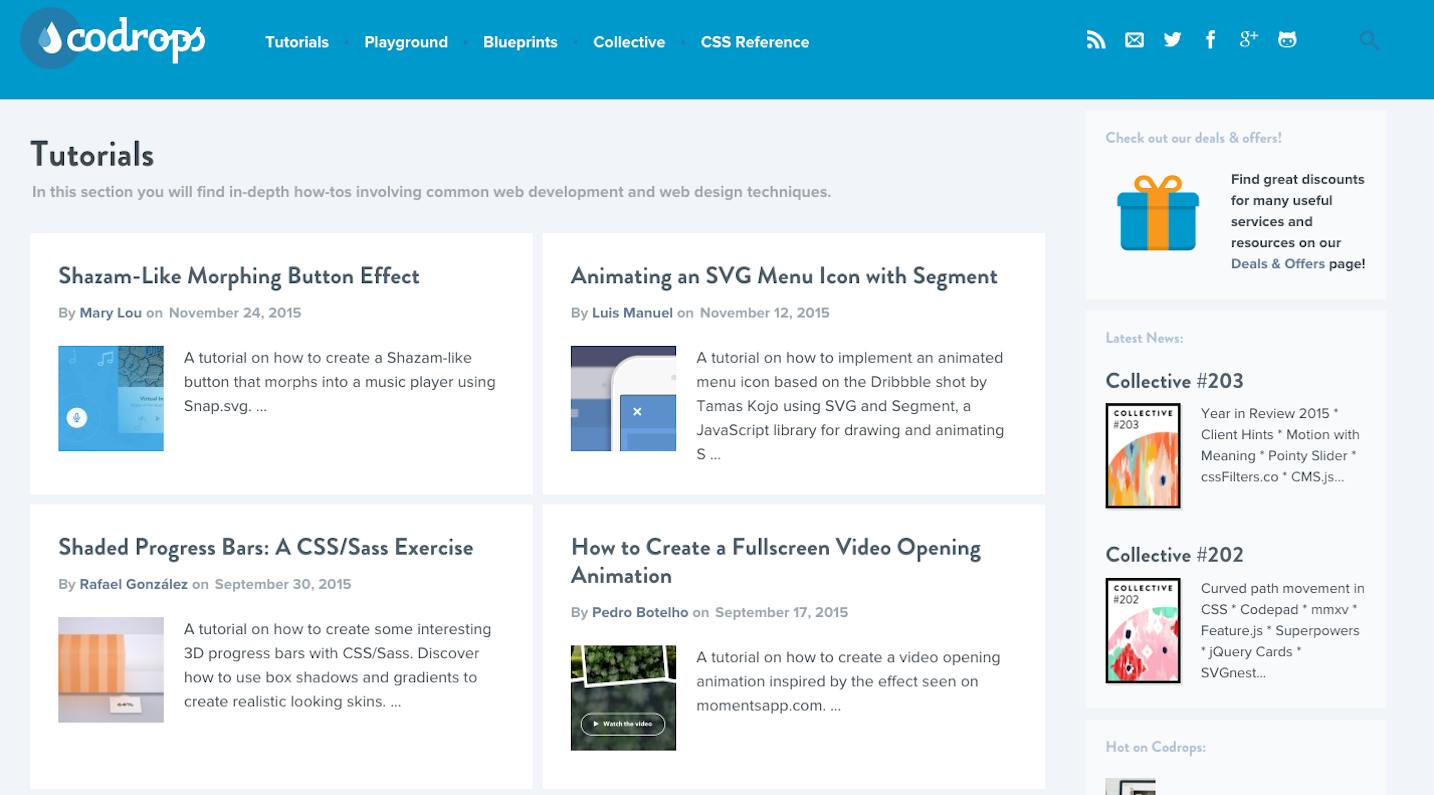Open the Collective #202 heading

coord(1174,555)
